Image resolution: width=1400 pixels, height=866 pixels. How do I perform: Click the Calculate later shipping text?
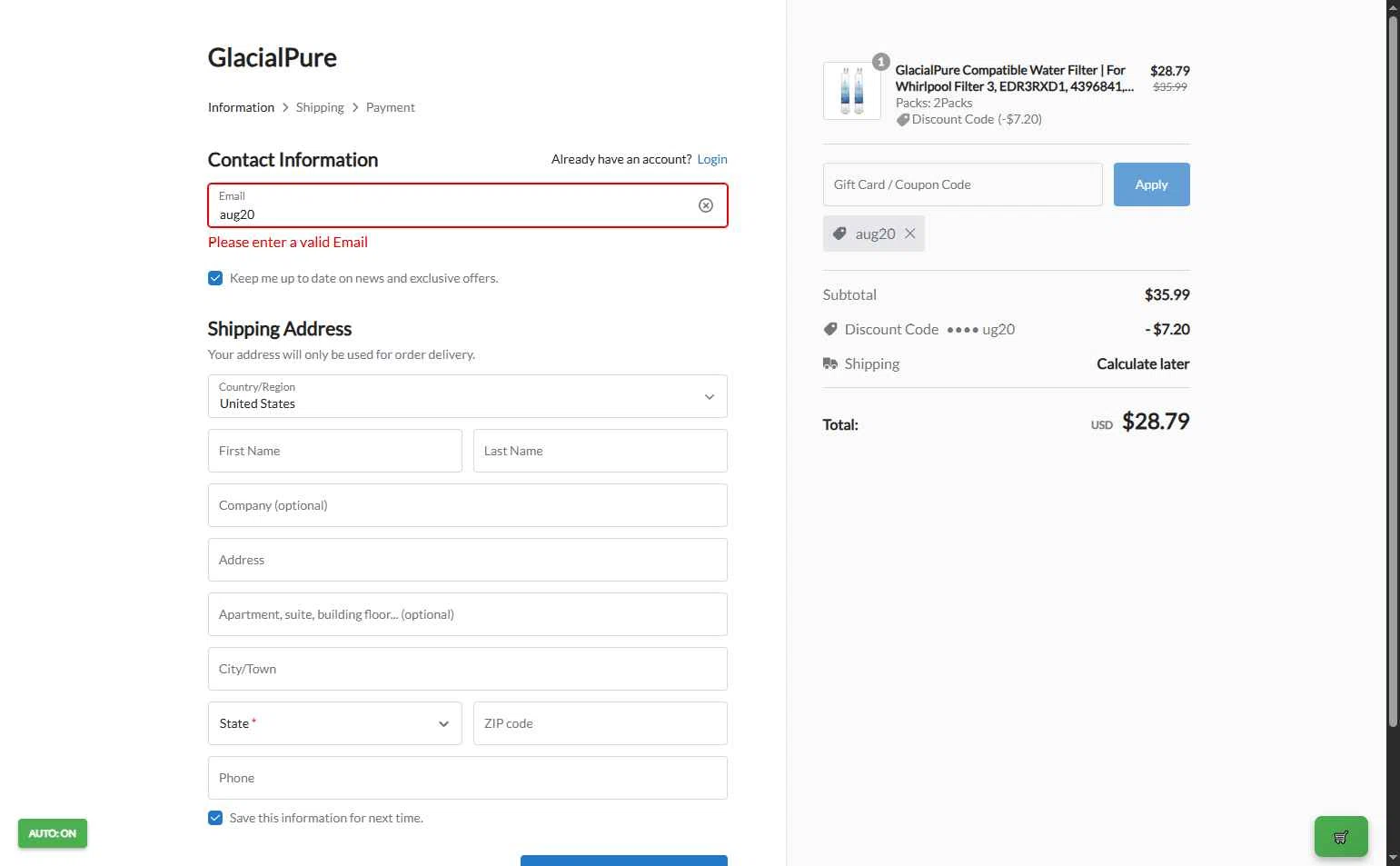click(1143, 363)
